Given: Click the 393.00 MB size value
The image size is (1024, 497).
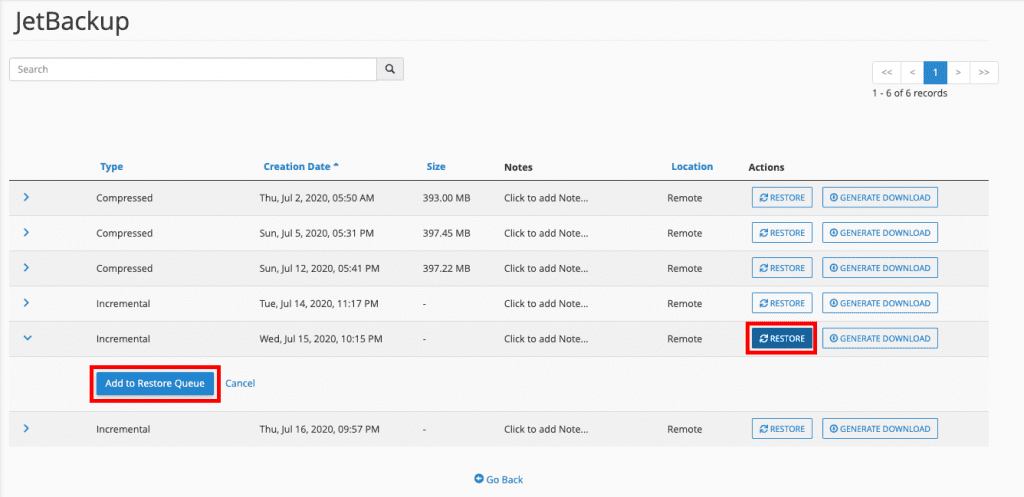Looking at the screenshot, I should [447, 198].
